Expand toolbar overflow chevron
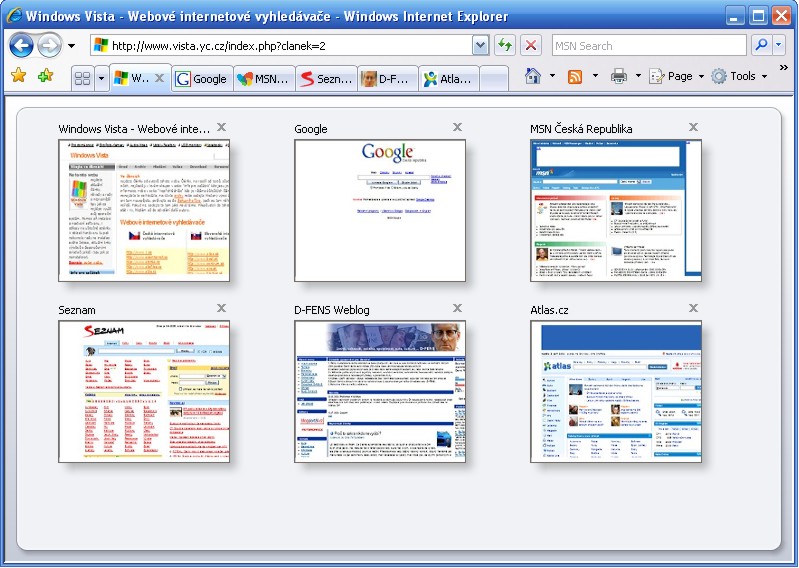 click(x=784, y=67)
